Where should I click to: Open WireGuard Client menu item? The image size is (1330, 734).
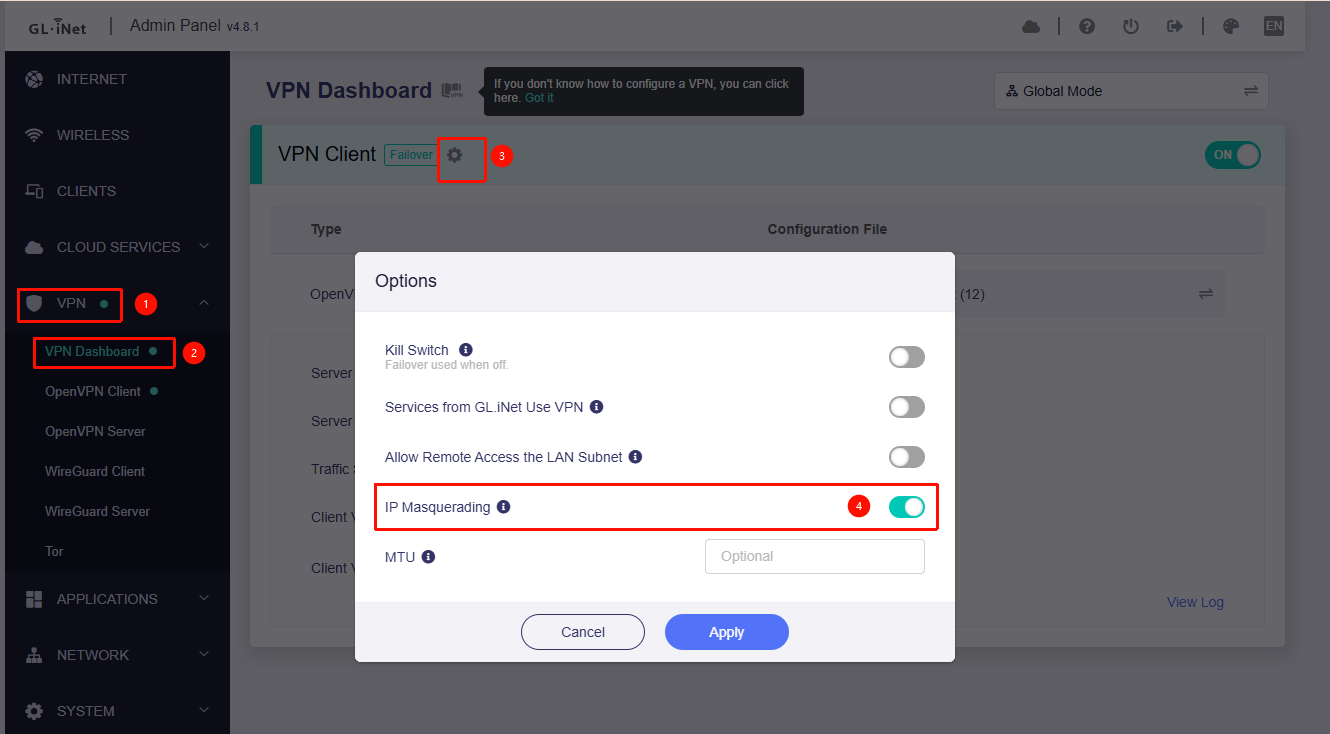(95, 471)
